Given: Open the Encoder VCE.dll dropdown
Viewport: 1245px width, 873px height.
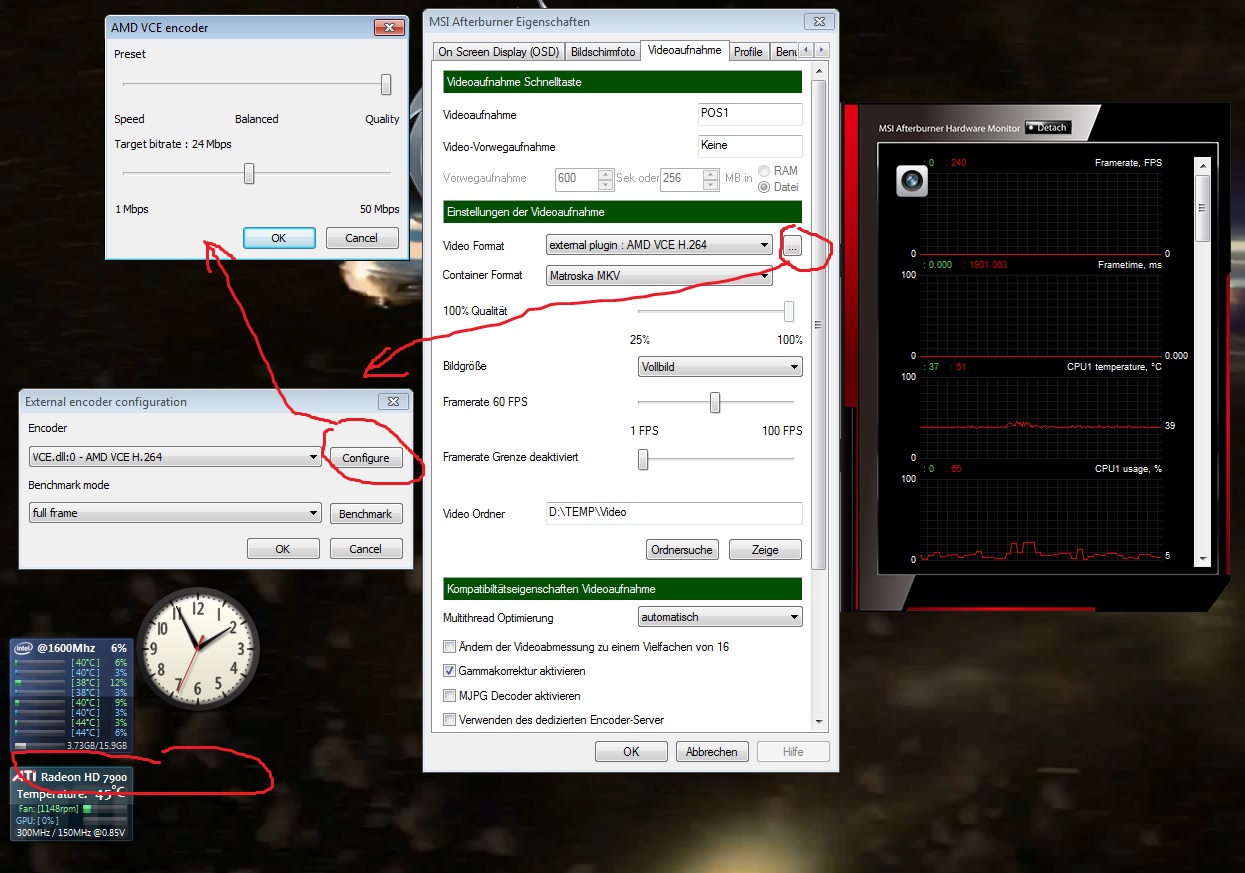Looking at the screenshot, I should click(x=175, y=457).
